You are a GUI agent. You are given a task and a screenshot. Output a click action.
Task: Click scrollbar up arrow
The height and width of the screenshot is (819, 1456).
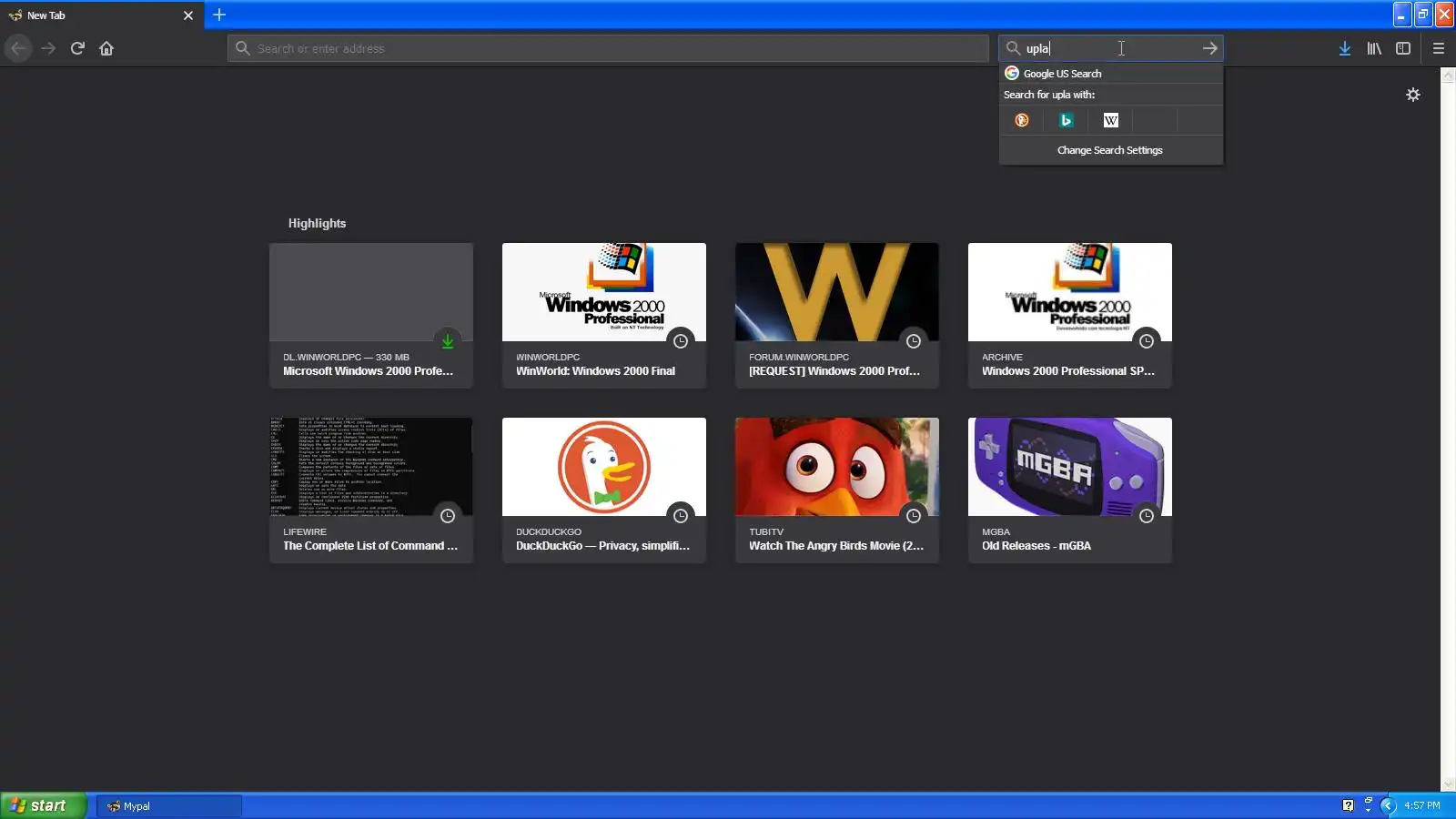(1448, 76)
